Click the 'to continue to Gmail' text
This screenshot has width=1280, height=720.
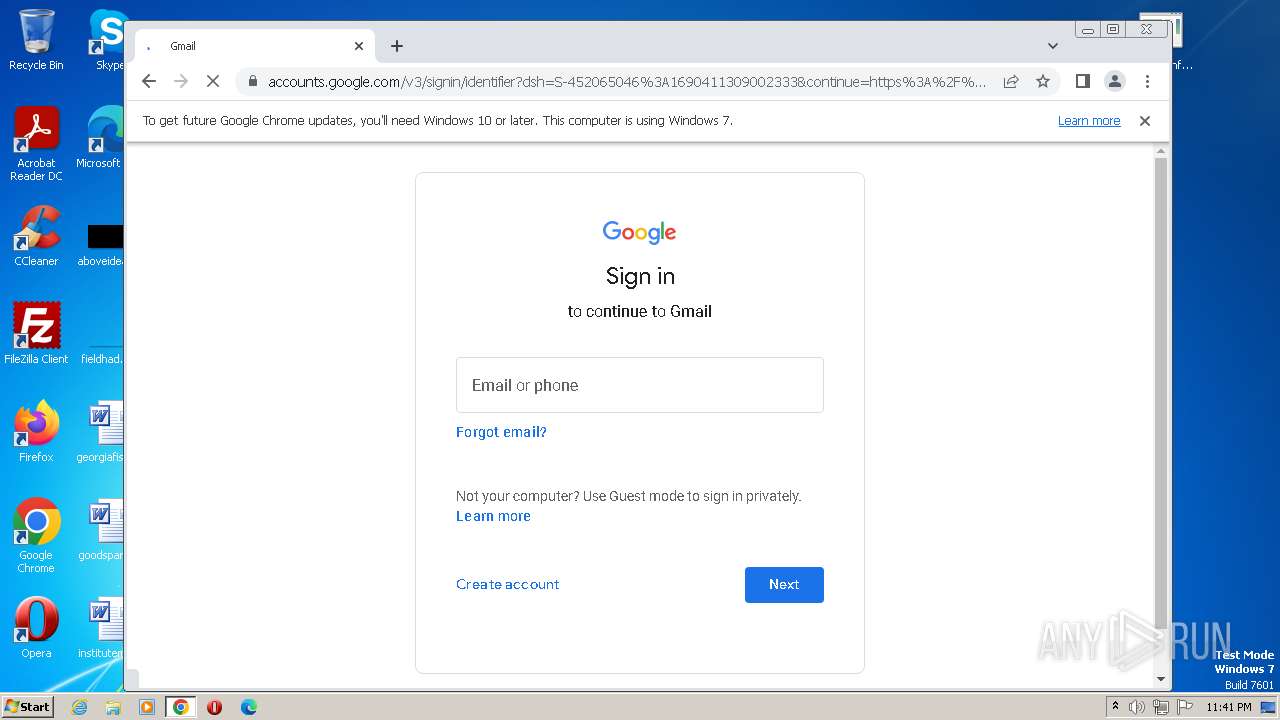pyautogui.click(x=640, y=311)
